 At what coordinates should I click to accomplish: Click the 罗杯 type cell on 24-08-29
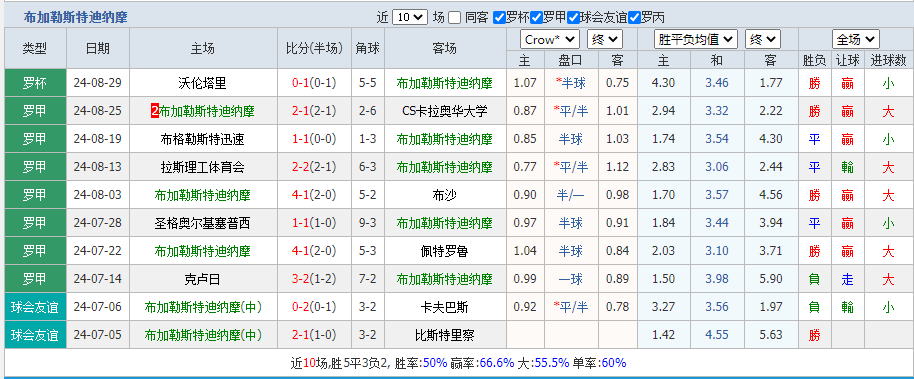(35, 83)
